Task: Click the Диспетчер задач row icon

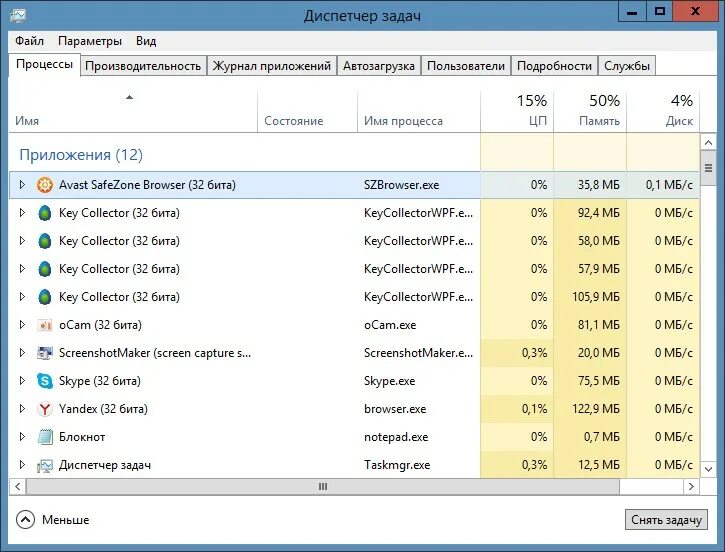Action: 45,465
